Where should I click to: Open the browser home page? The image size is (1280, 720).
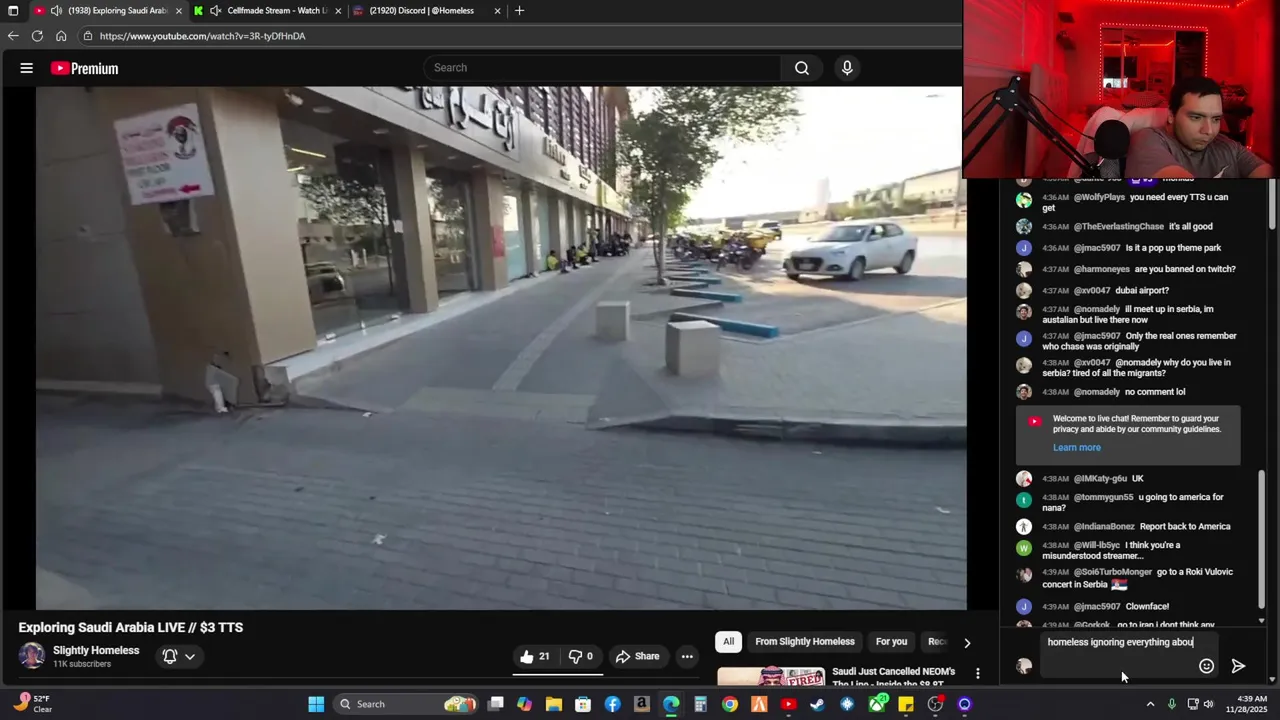pos(61,36)
